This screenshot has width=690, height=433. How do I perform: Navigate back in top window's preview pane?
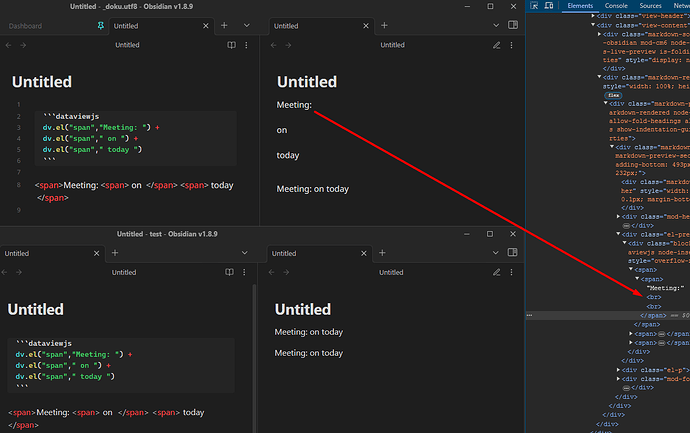pyautogui.click(x=274, y=45)
